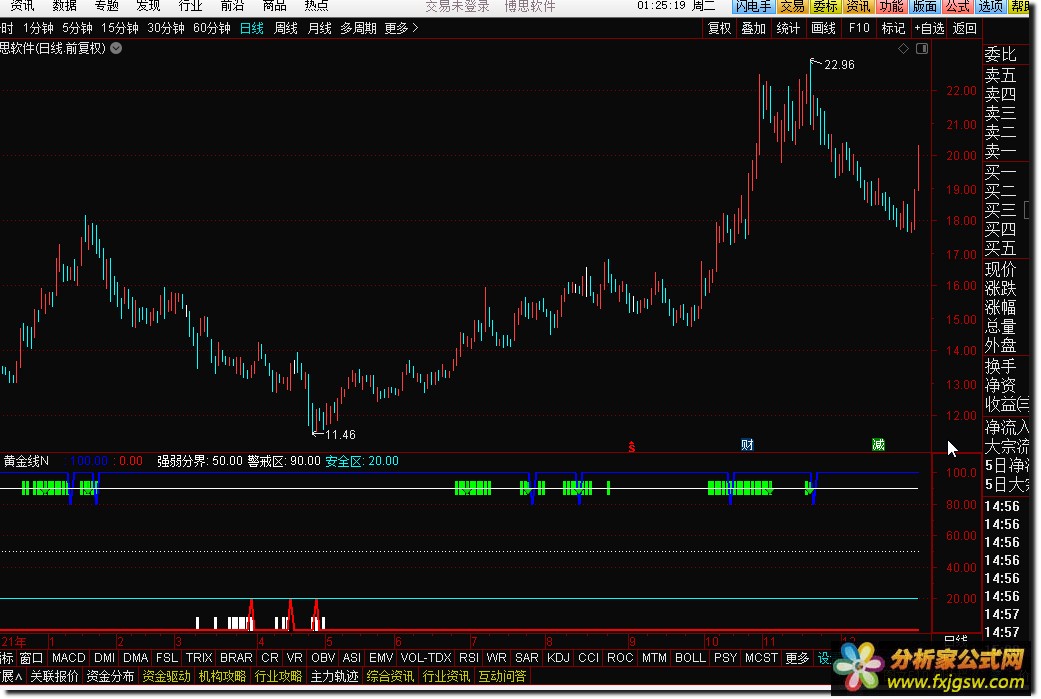
Task: Click red S marker on chart bottom
Action: click(631, 447)
